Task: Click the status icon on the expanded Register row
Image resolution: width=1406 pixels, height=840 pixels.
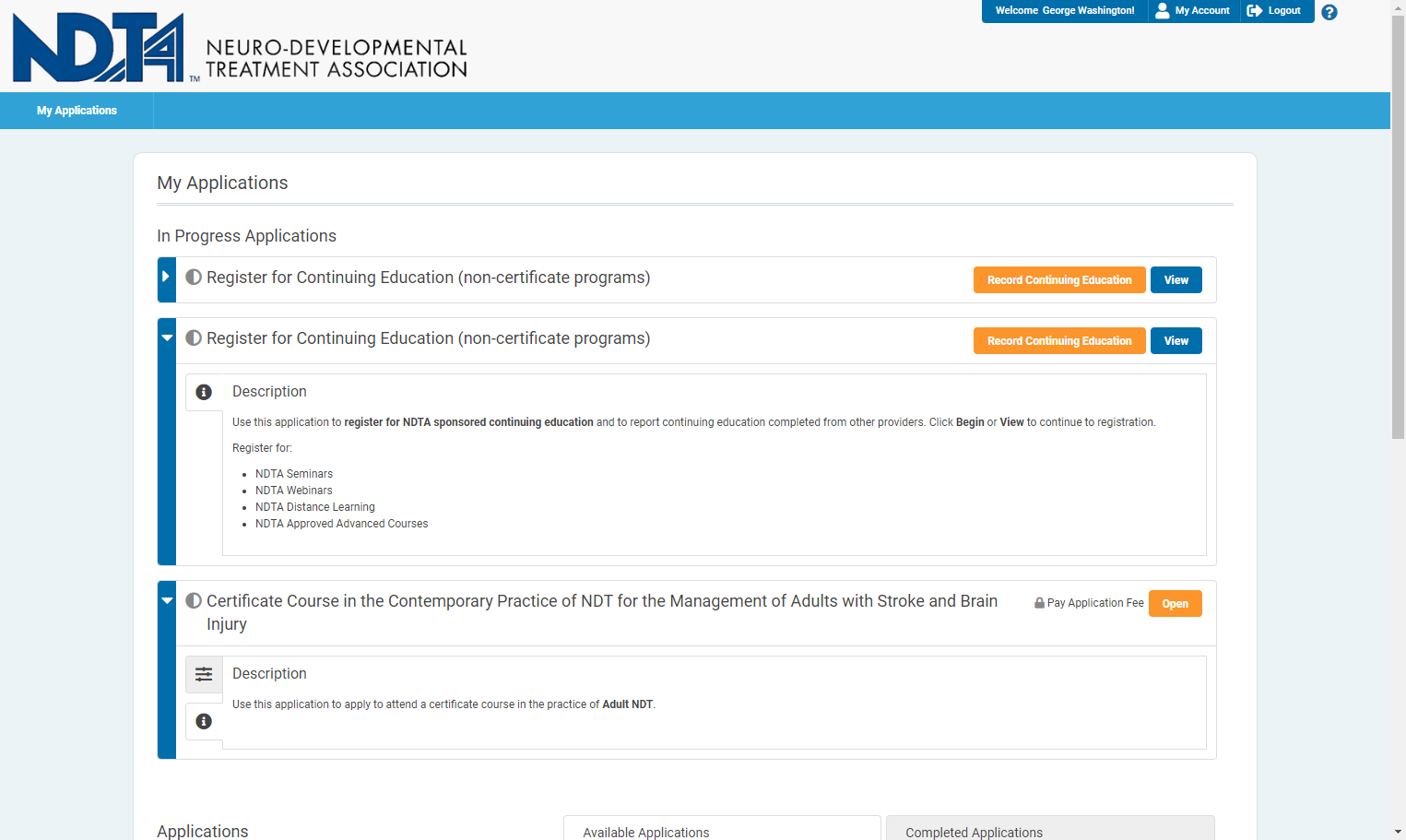Action: pyautogui.click(x=194, y=338)
